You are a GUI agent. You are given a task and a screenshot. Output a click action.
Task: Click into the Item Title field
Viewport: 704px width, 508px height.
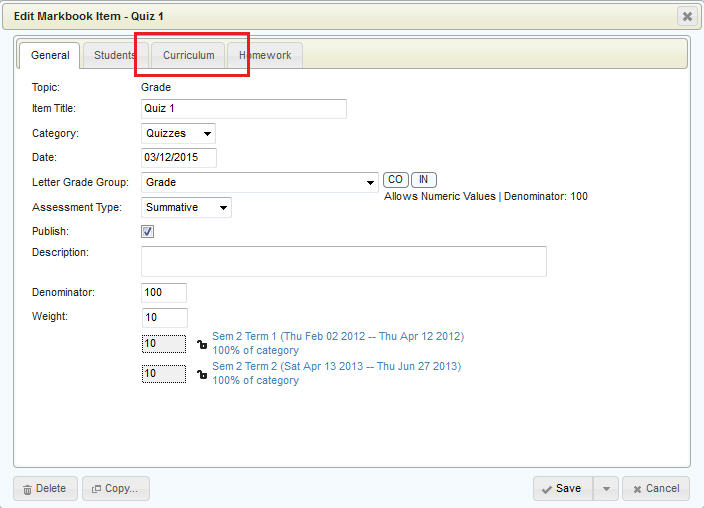(x=243, y=109)
